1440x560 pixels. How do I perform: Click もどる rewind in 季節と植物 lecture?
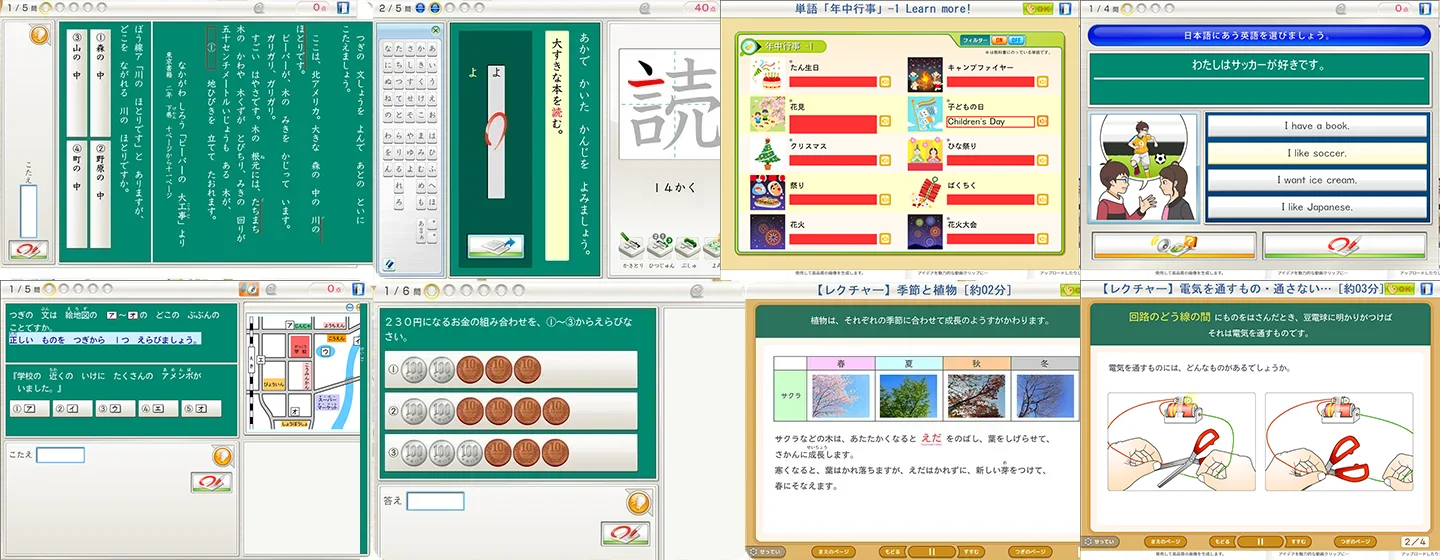pos(893,551)
